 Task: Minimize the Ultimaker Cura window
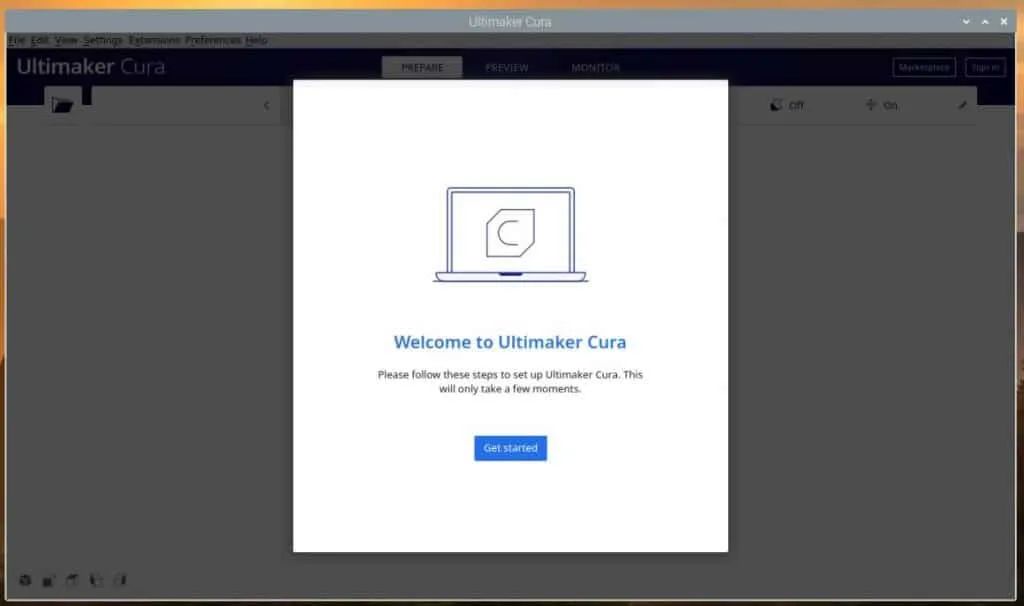(966, 22)
